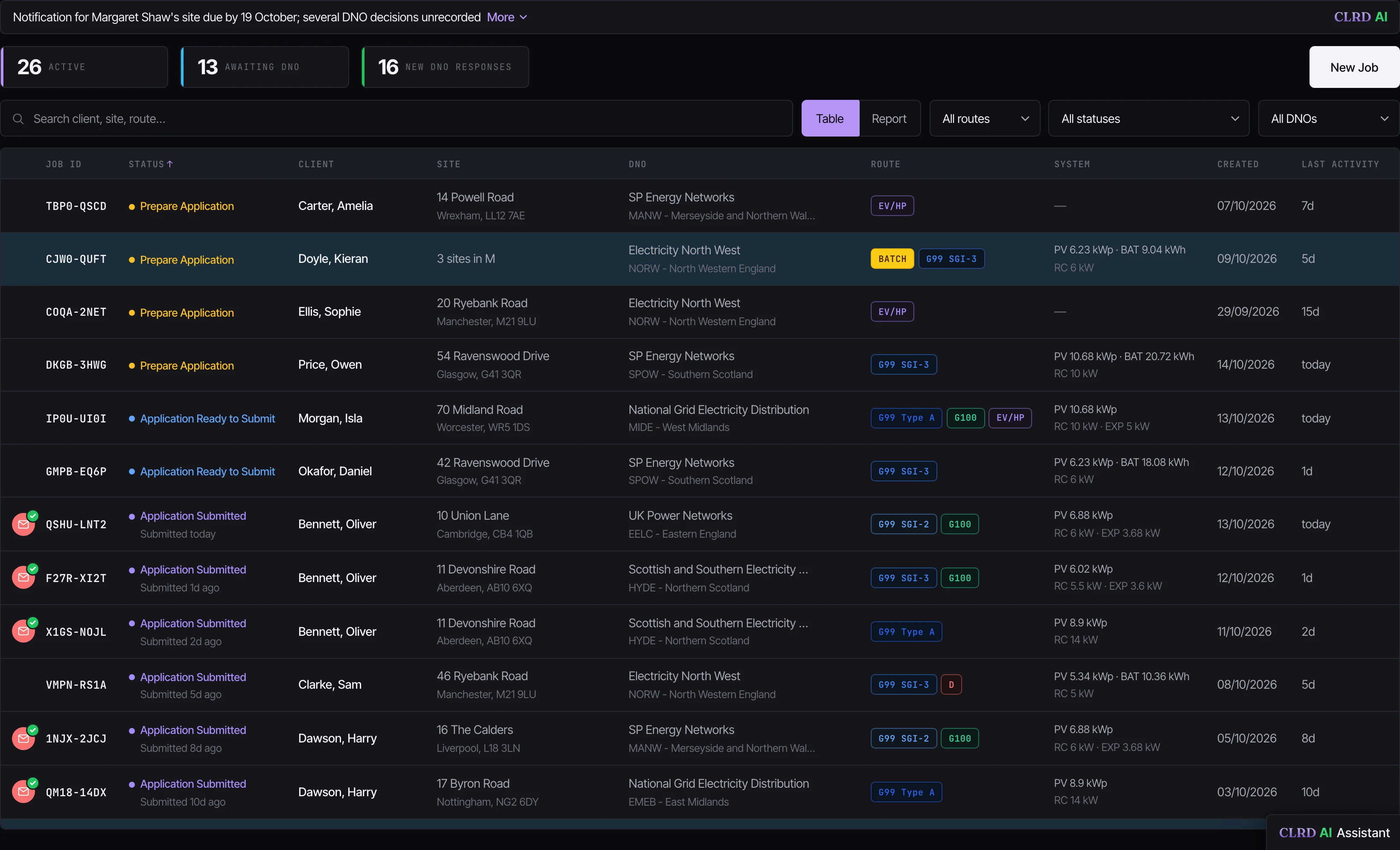The image size is (1400, 850).
Task: Click UK Power Networks DNO cell
Action: [680, 515]
